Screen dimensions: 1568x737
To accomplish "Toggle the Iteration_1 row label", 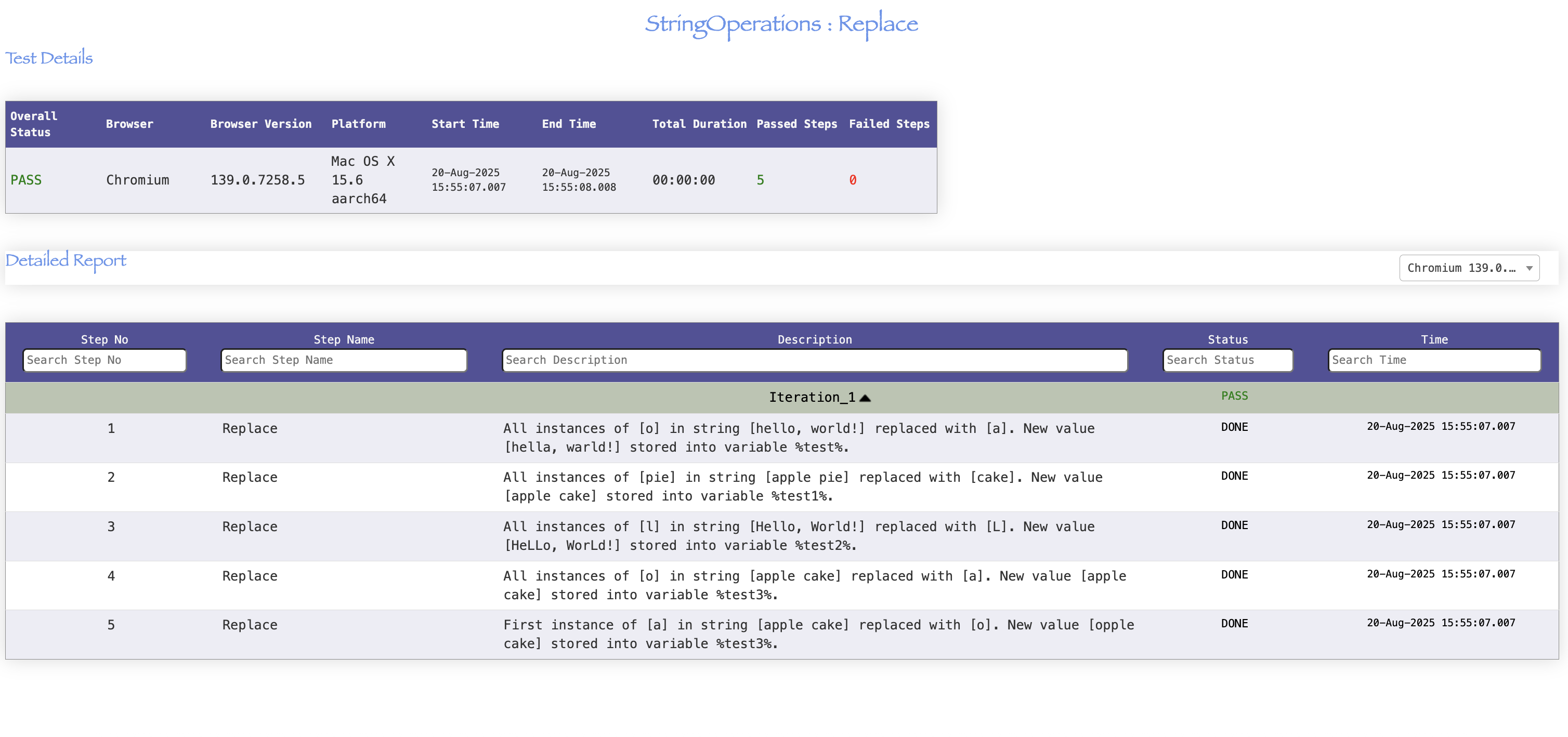I will pos(812,398).
